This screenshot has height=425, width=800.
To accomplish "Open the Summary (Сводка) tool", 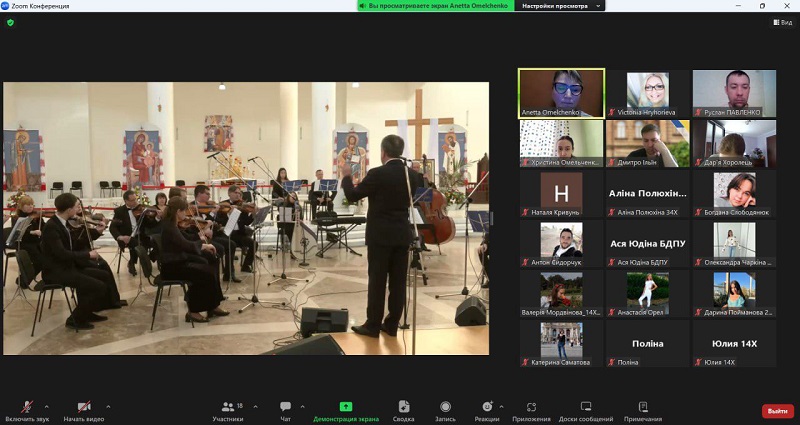I will point(404,408).
